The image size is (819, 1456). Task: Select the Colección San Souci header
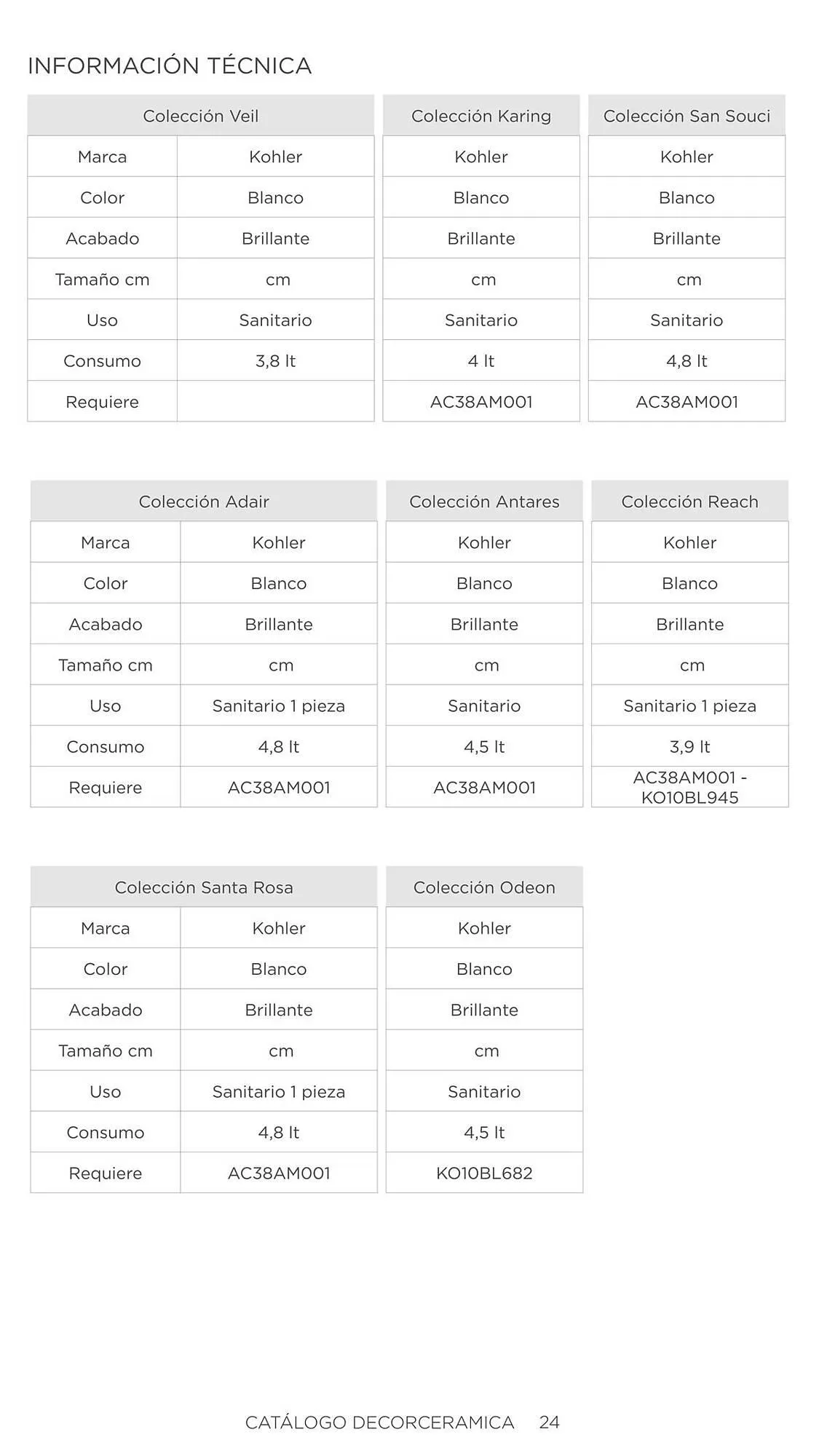pyautogui.click(x=687, y=116)
